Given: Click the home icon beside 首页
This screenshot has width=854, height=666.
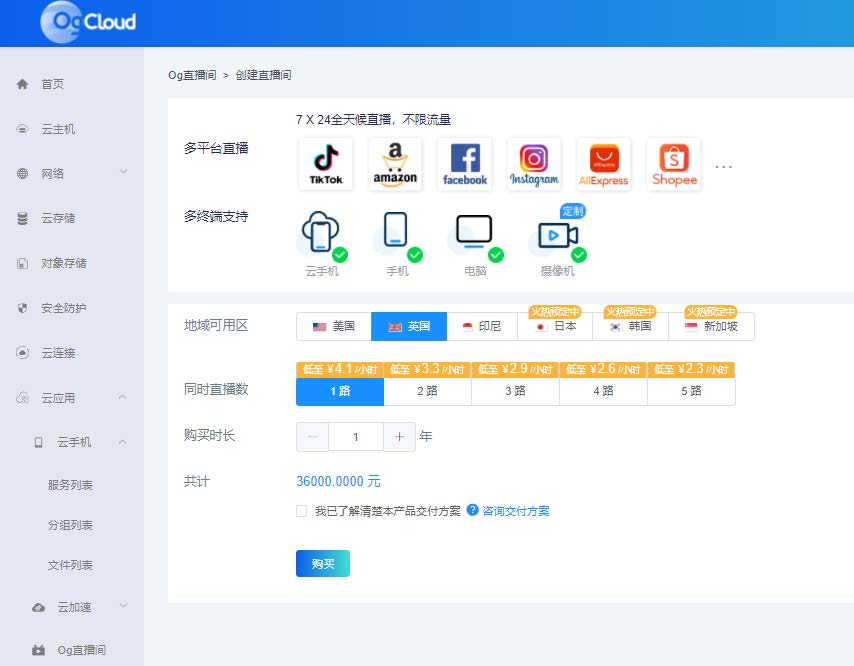Looking at the screenshot, I should [22, 84].
